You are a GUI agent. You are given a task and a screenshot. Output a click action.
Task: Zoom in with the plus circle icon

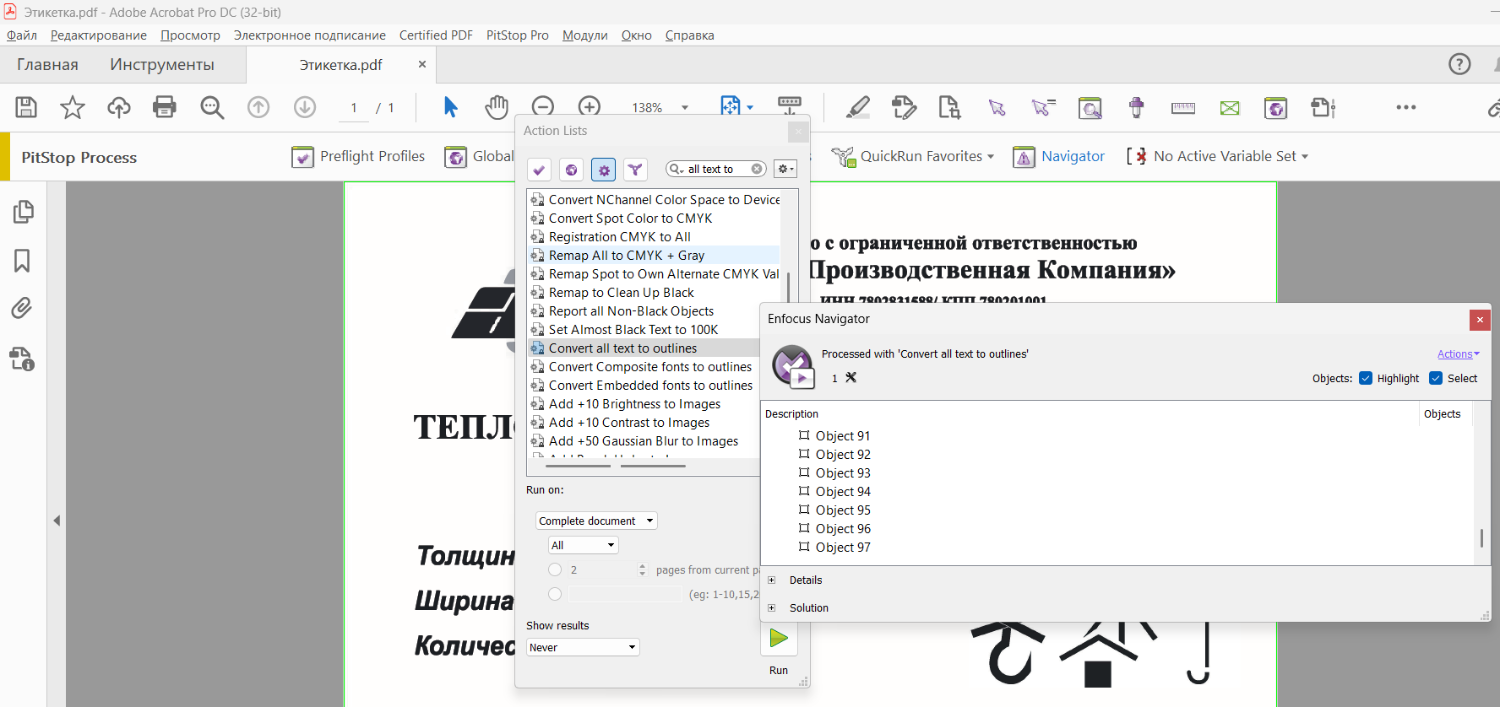click(590, 107)
